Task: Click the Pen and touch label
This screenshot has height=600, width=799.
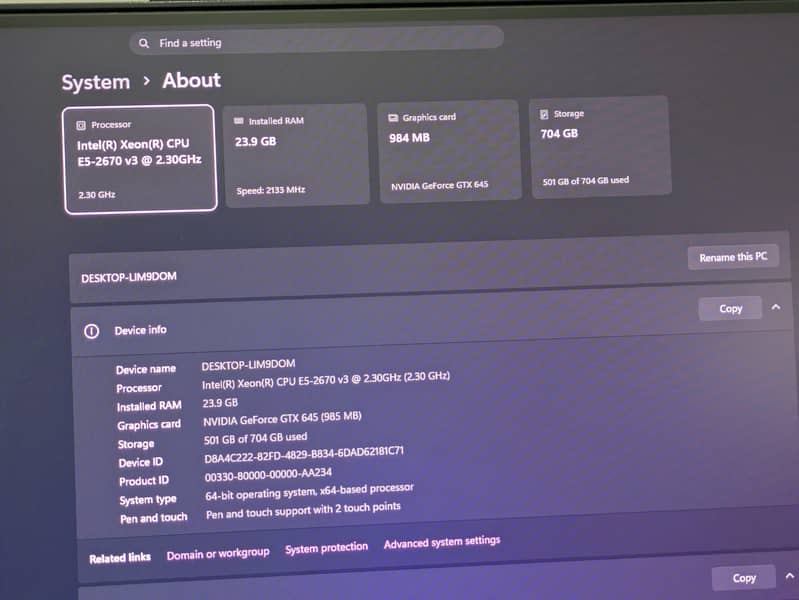Action: pyautogui.click(x=153, y=518)
